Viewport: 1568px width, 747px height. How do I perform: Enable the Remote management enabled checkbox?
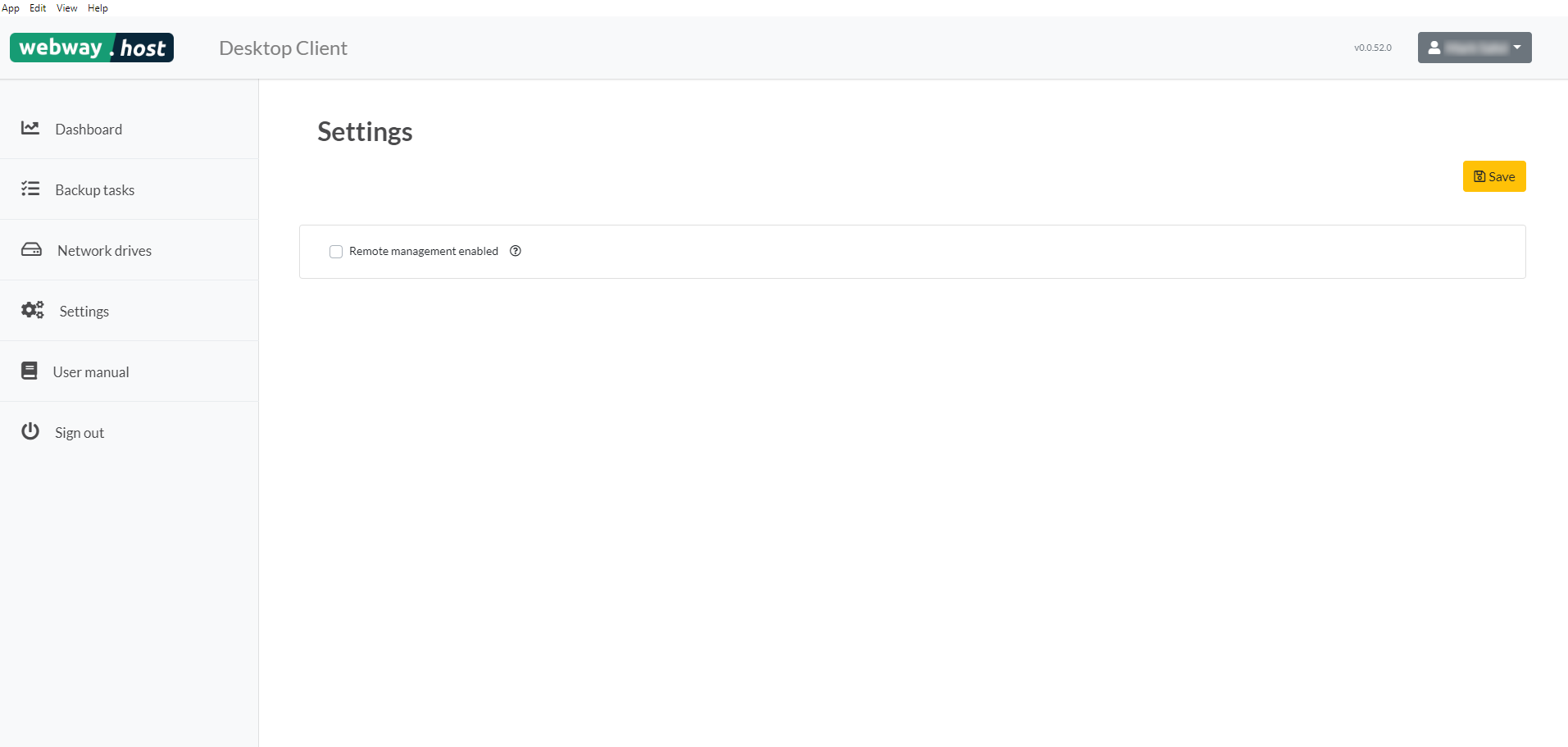pos(335,251)
